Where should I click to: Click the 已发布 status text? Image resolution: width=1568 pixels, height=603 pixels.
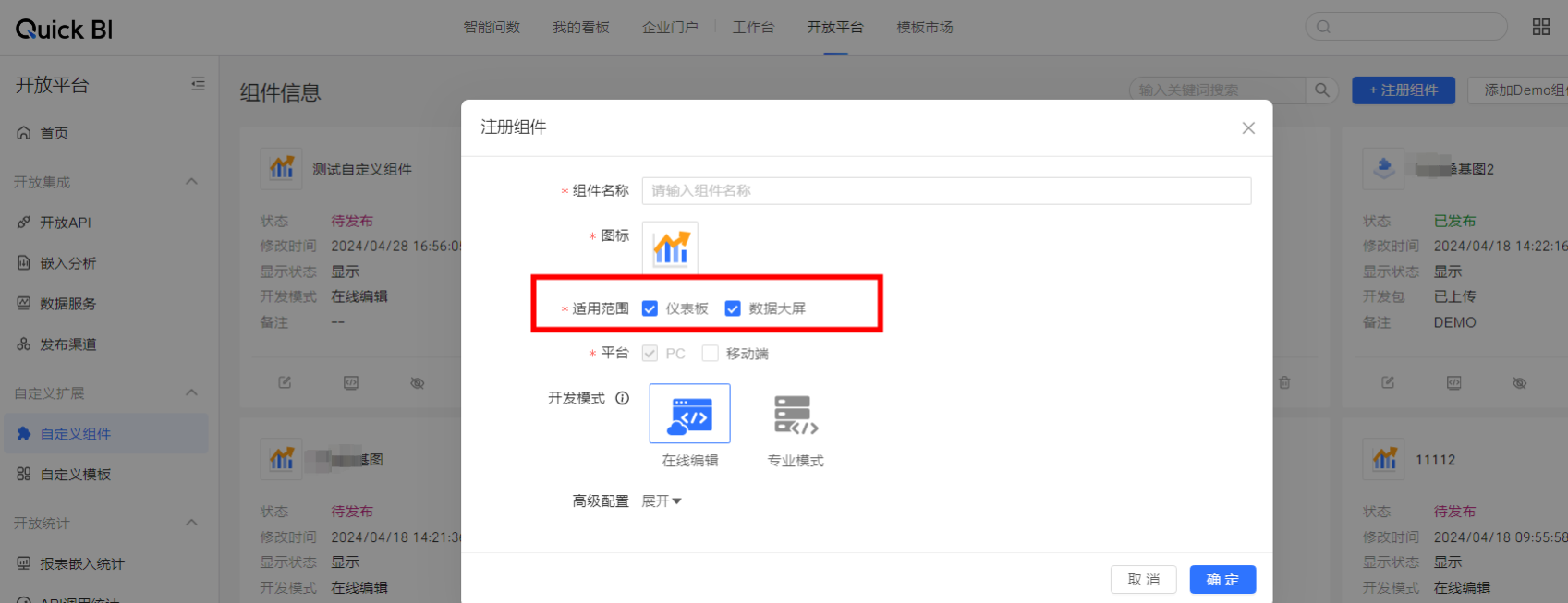pyautogui.click(x=1455, y=221)
